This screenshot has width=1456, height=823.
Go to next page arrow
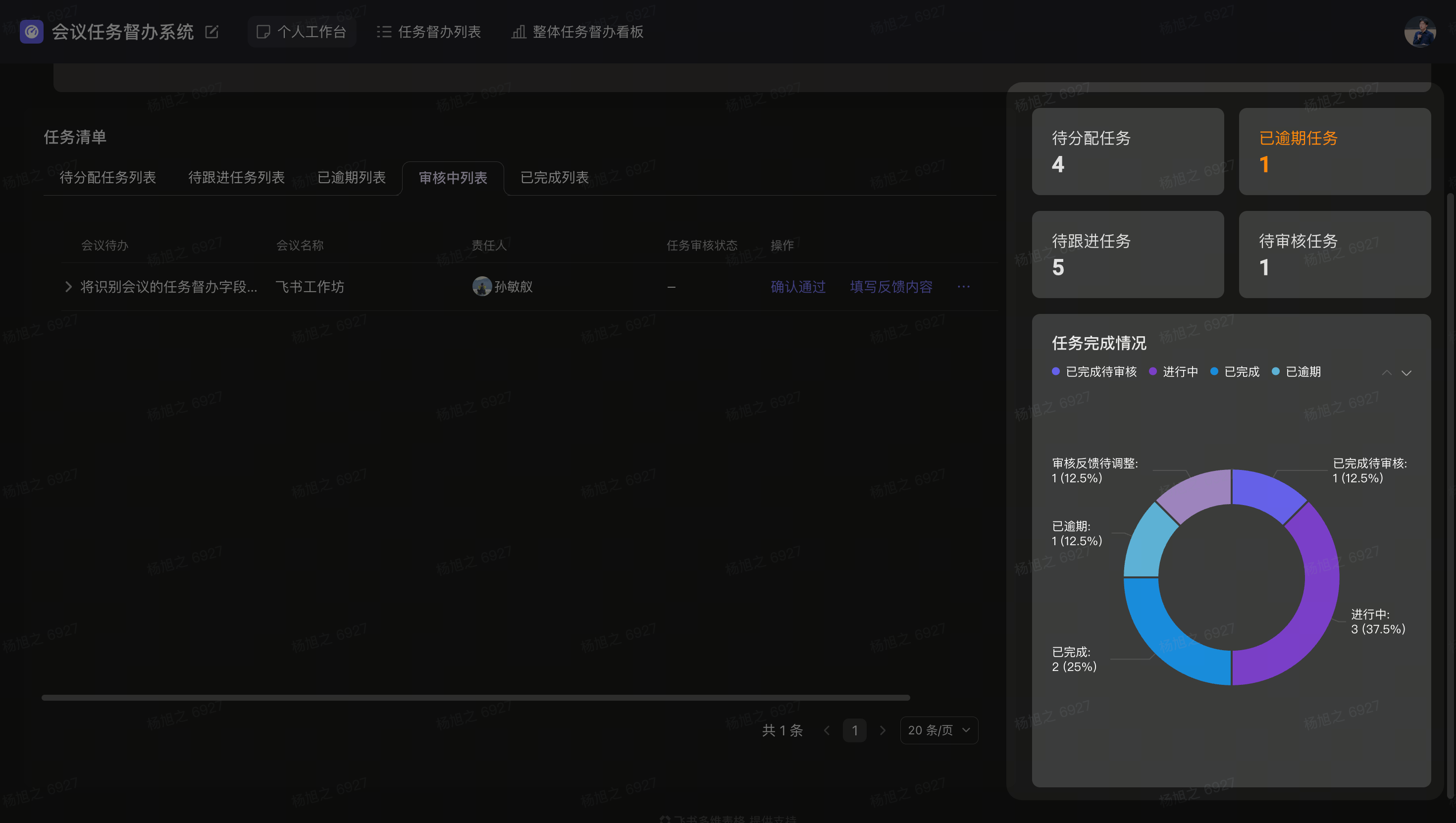(883, 730)
